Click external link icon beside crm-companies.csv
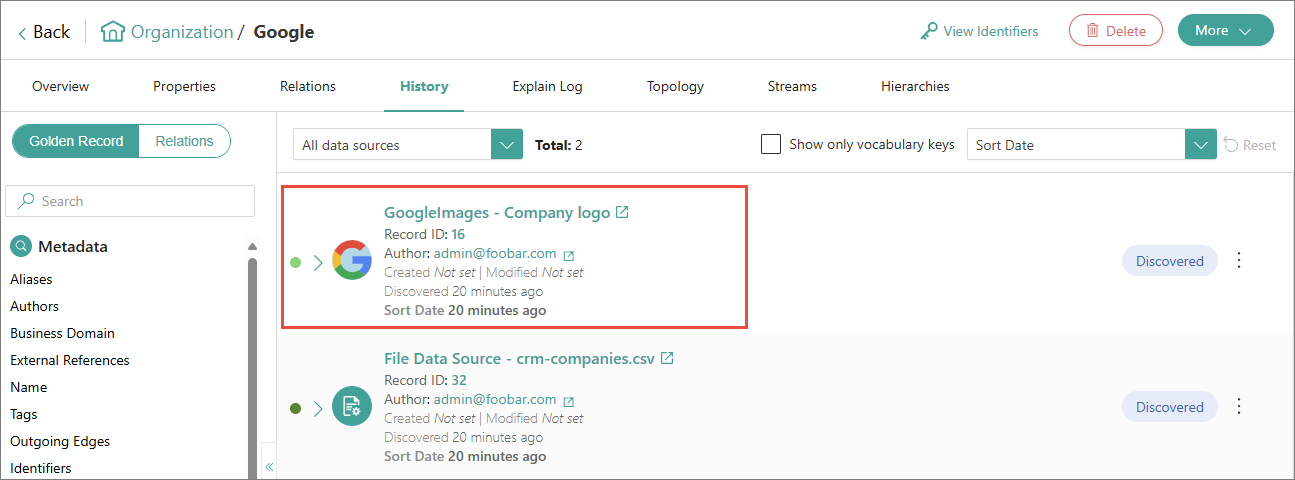This screenshot has width=1295, height=480. tap(667, 358)
